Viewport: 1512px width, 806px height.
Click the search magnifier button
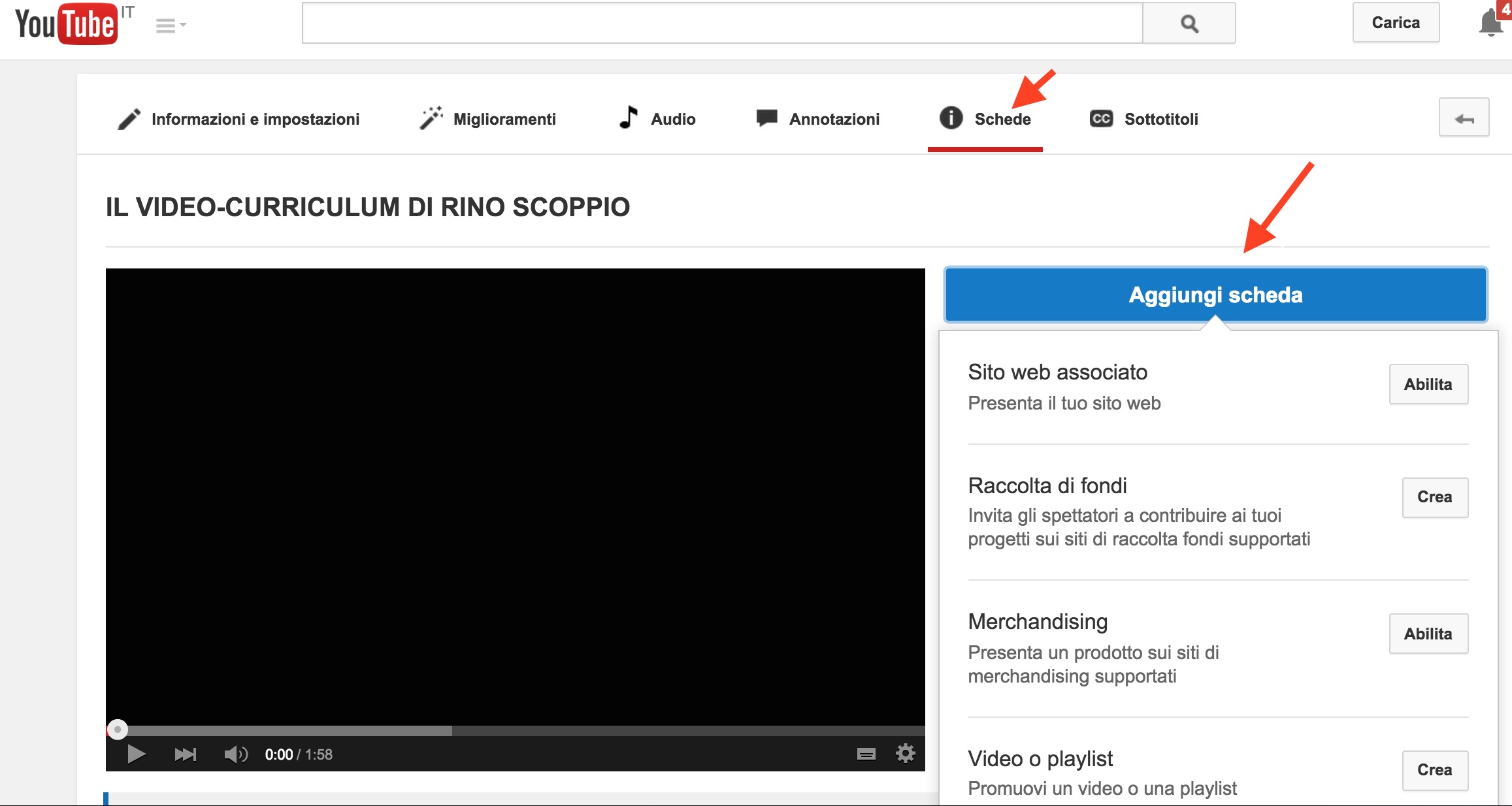coord(1189,24)
